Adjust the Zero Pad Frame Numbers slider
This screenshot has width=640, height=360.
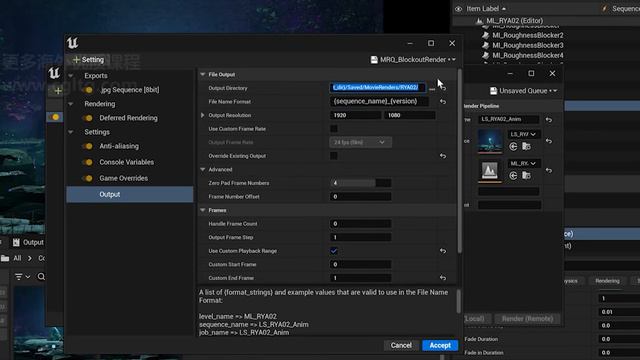pos(360,183)
